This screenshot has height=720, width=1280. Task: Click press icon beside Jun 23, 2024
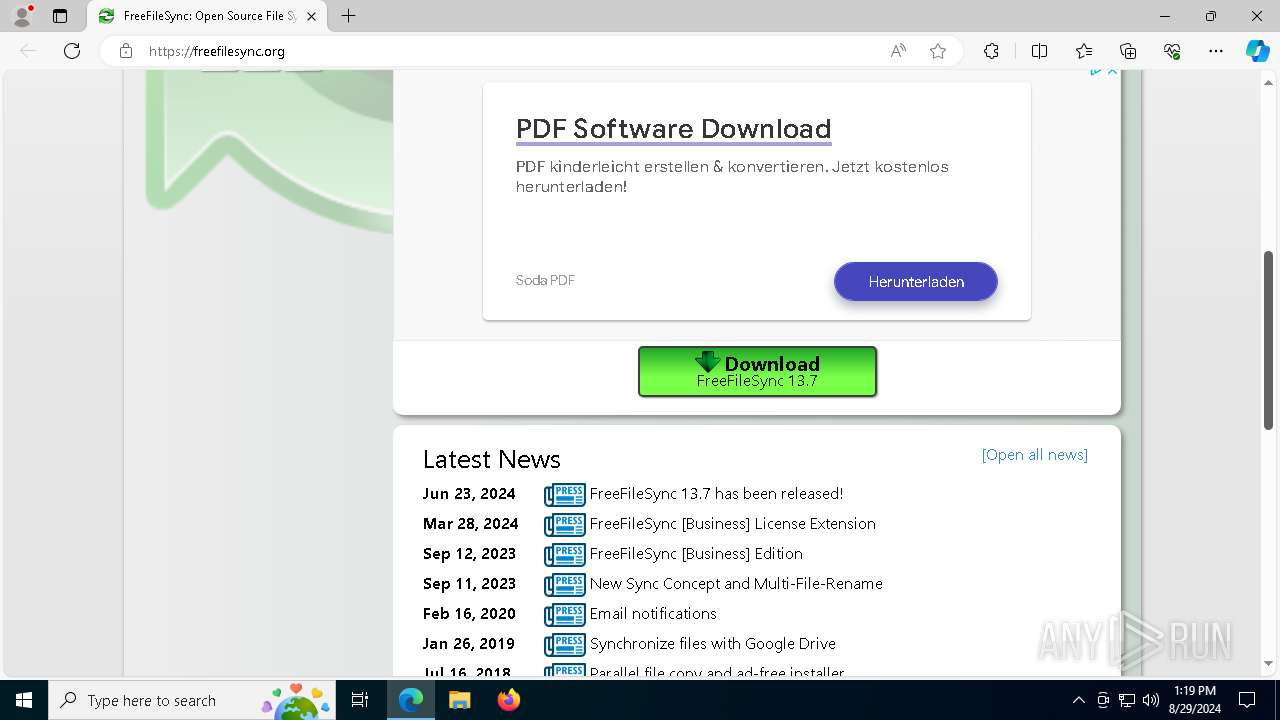(x=565, y=495)
